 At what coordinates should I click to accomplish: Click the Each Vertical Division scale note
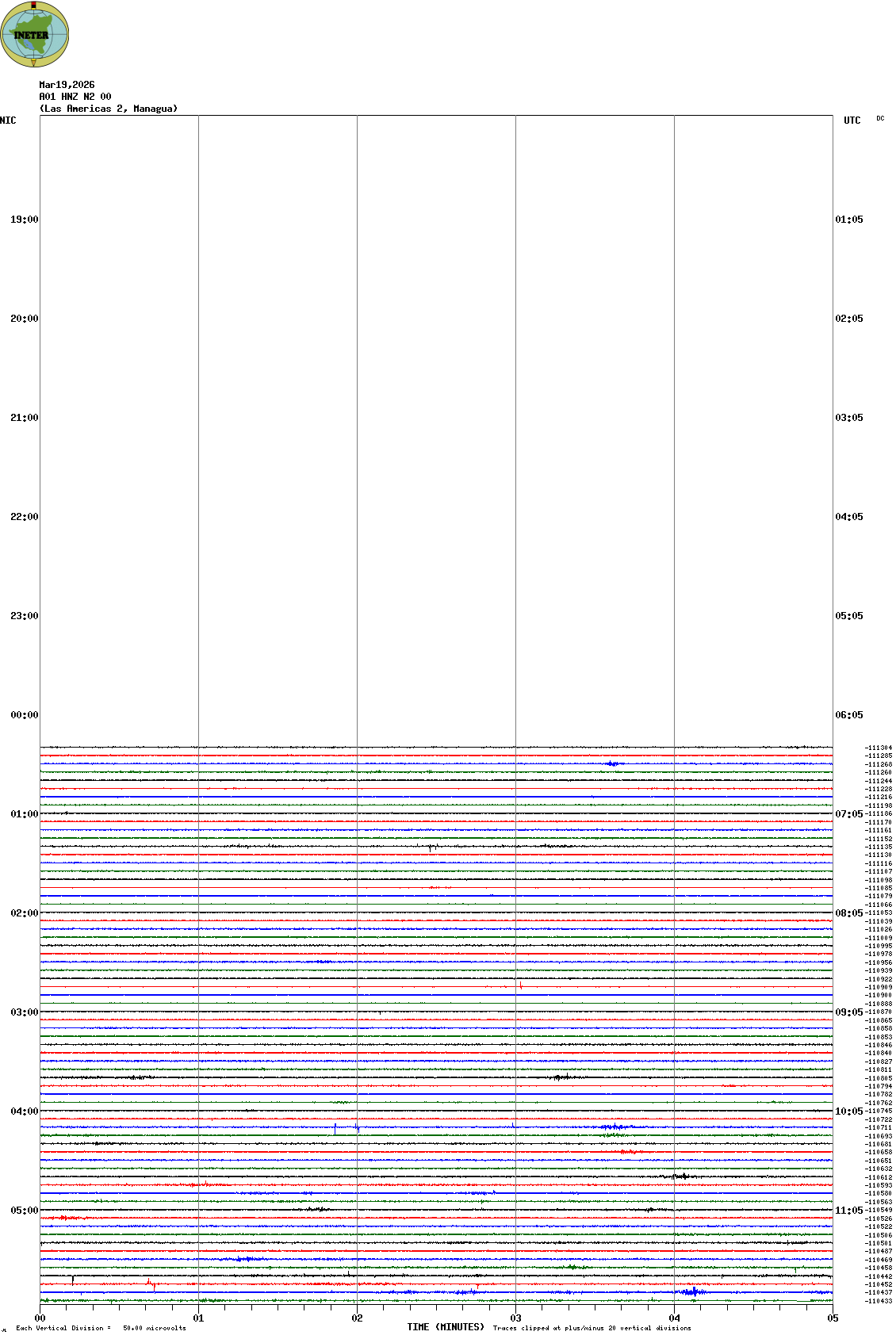click(101, 1328)
